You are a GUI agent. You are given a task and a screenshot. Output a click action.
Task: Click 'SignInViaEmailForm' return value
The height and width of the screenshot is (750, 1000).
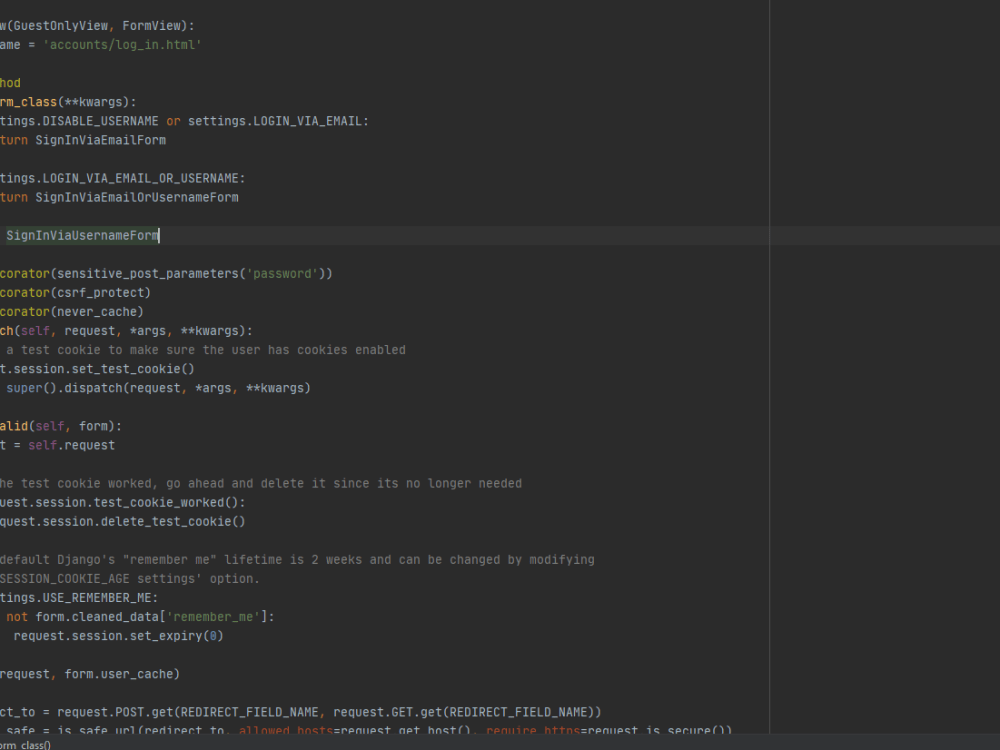[101, 140]
